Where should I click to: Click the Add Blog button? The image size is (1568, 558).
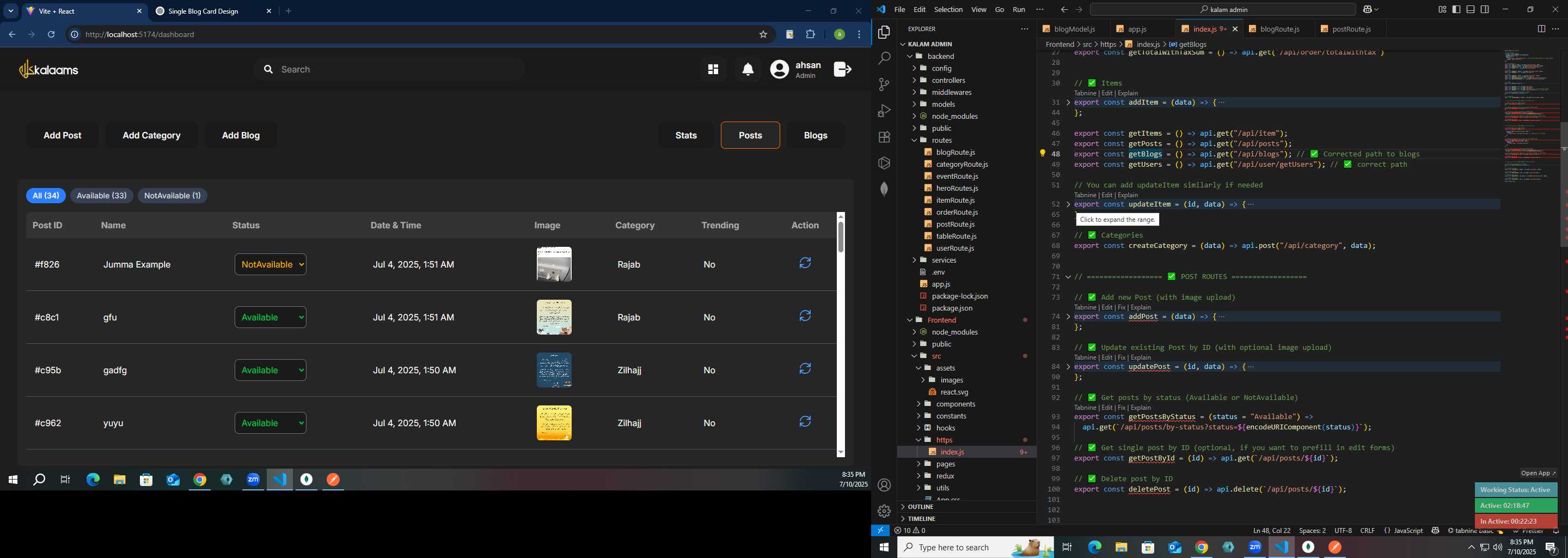click(241, 135)
